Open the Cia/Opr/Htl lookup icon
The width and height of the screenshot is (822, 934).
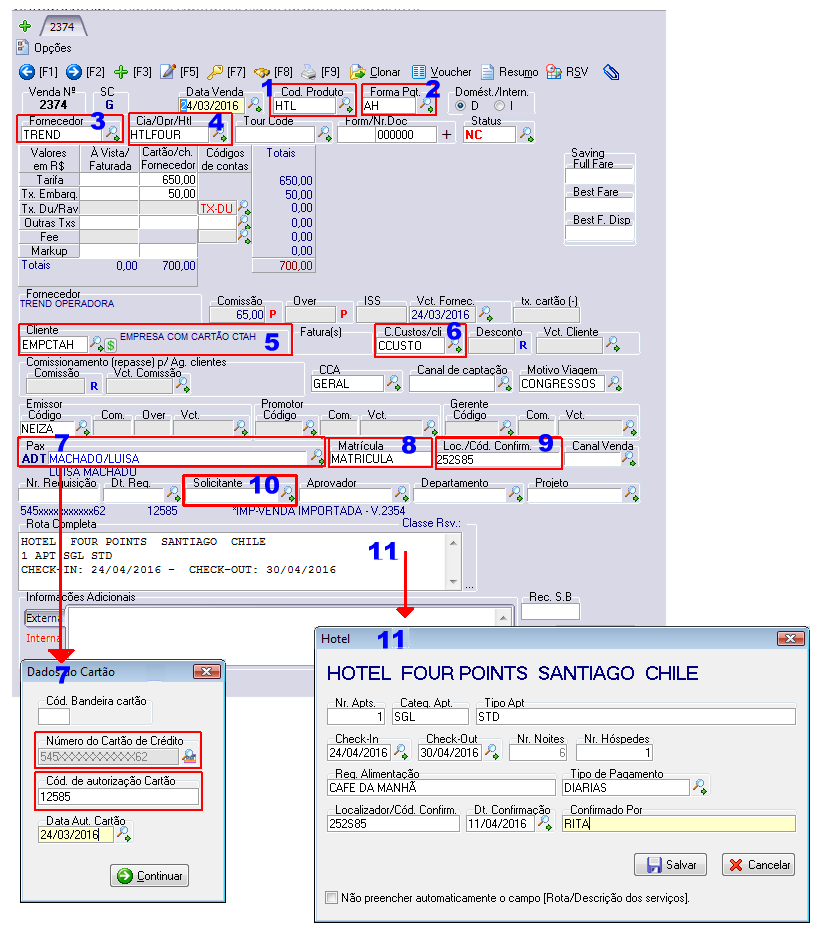[x=219, y=133]
